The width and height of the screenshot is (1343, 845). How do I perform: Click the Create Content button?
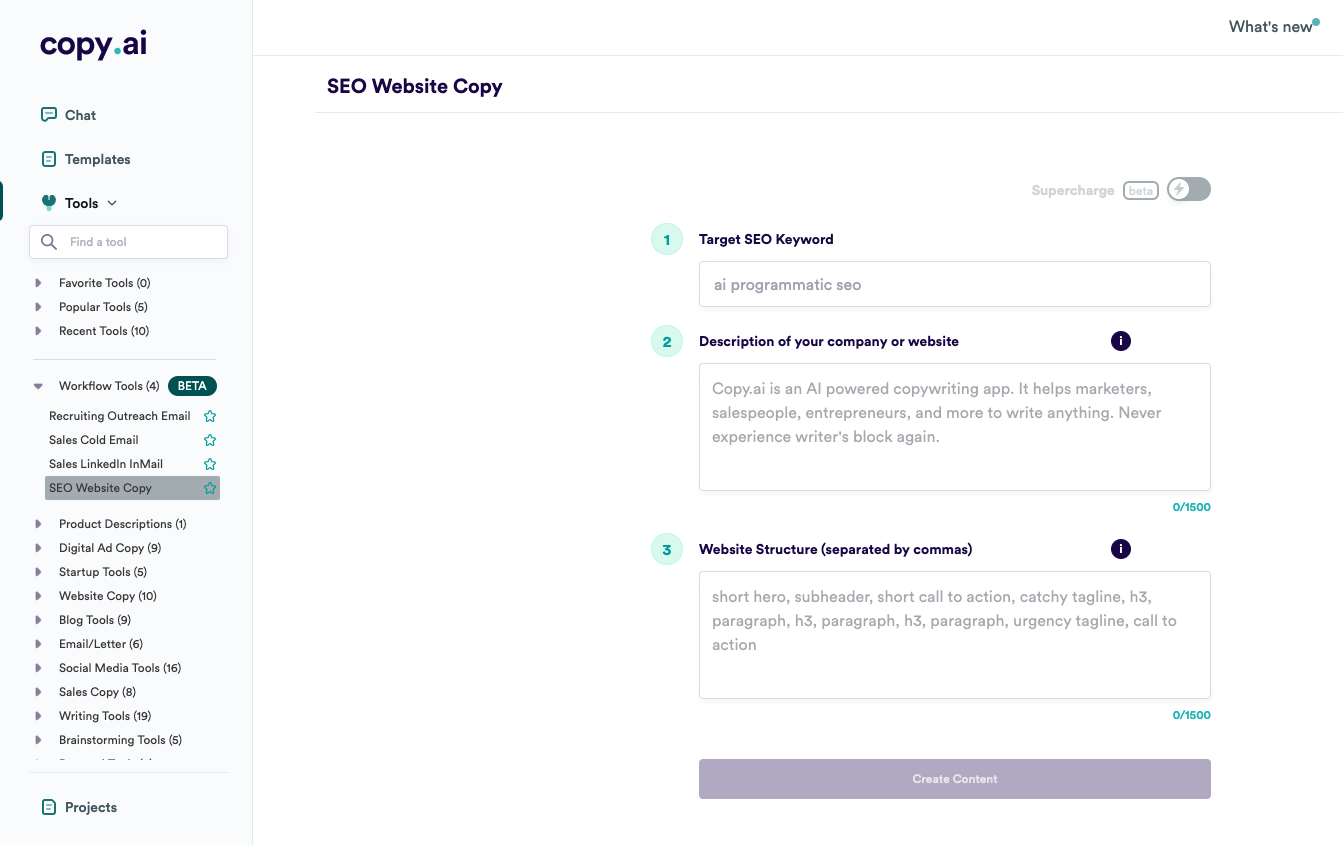[x=955, y=779]
